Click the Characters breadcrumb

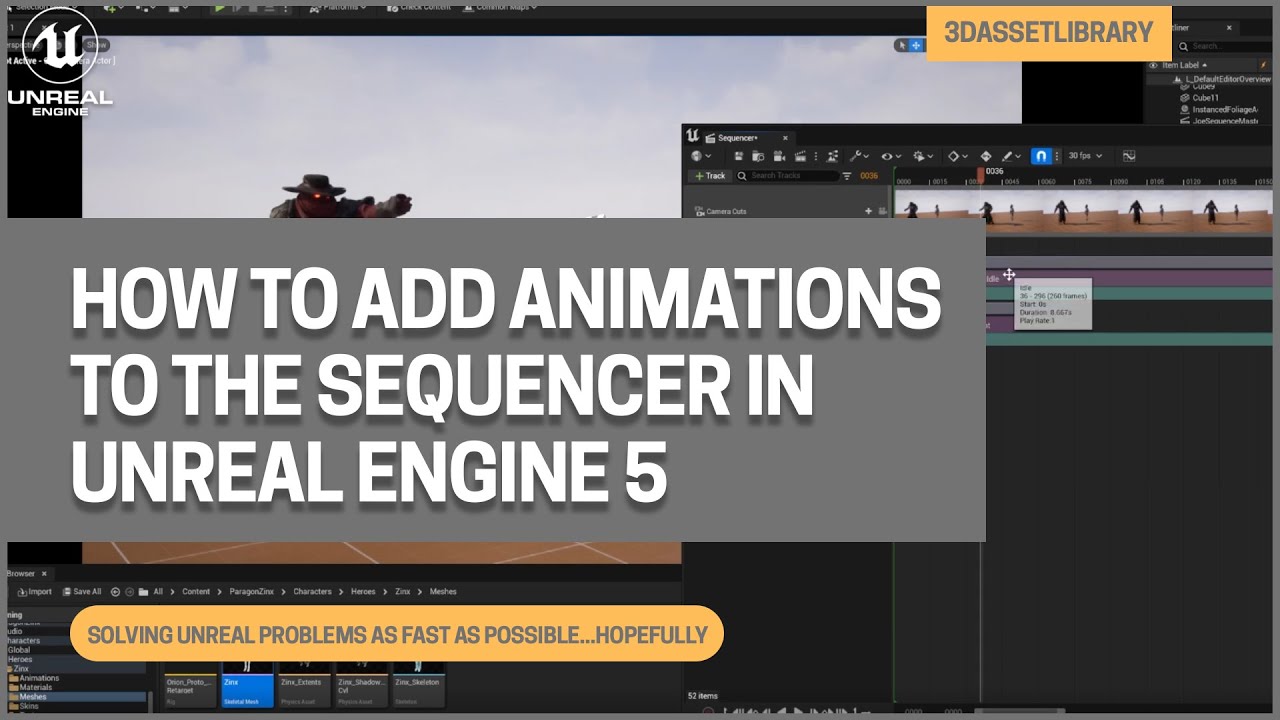click(312, 592)
